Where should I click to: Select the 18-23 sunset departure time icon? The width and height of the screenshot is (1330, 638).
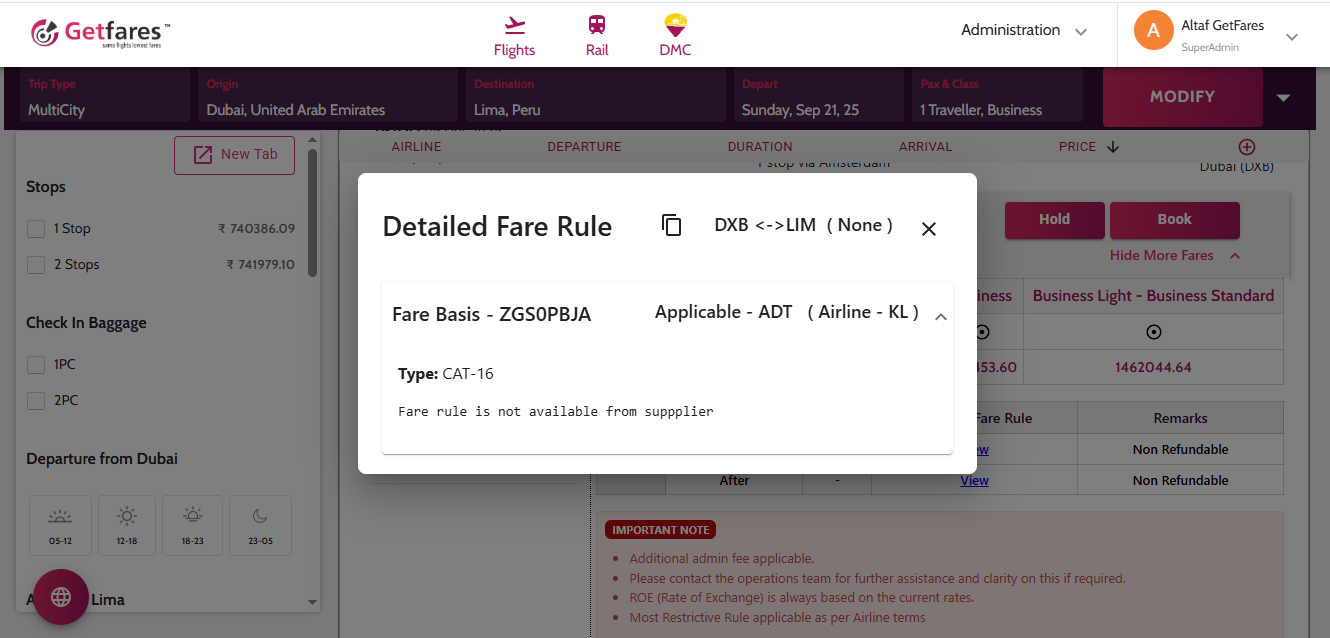click(x=193, y=525)
